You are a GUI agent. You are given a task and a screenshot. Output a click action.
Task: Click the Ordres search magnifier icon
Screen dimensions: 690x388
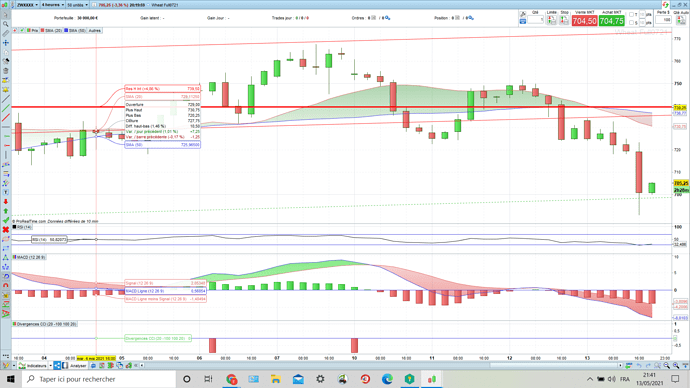click(388, 18)
